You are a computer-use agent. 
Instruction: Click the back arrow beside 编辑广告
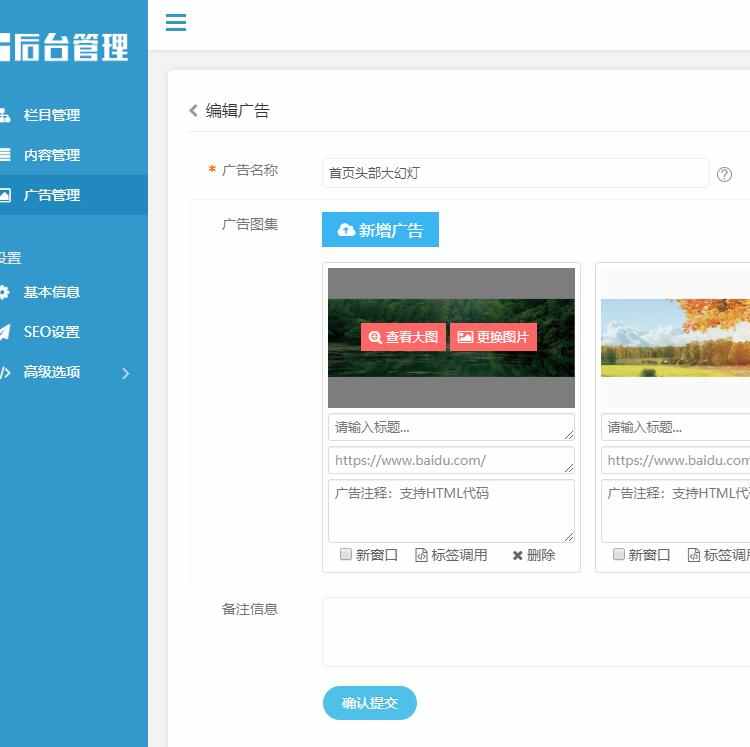[193, 110]
